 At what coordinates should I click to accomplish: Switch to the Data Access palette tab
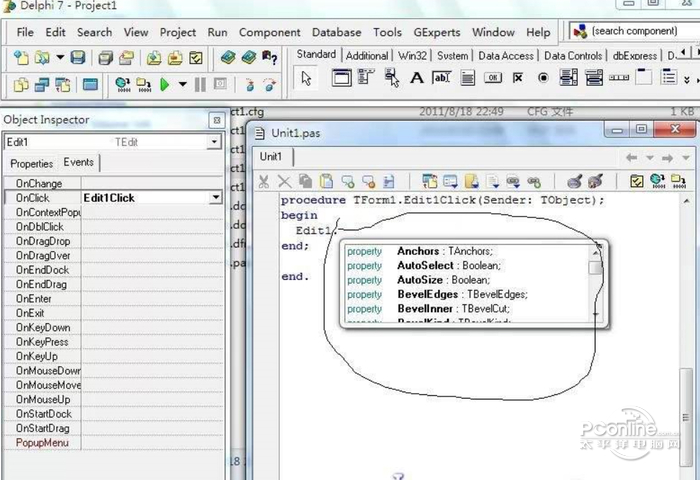(506, 56)
